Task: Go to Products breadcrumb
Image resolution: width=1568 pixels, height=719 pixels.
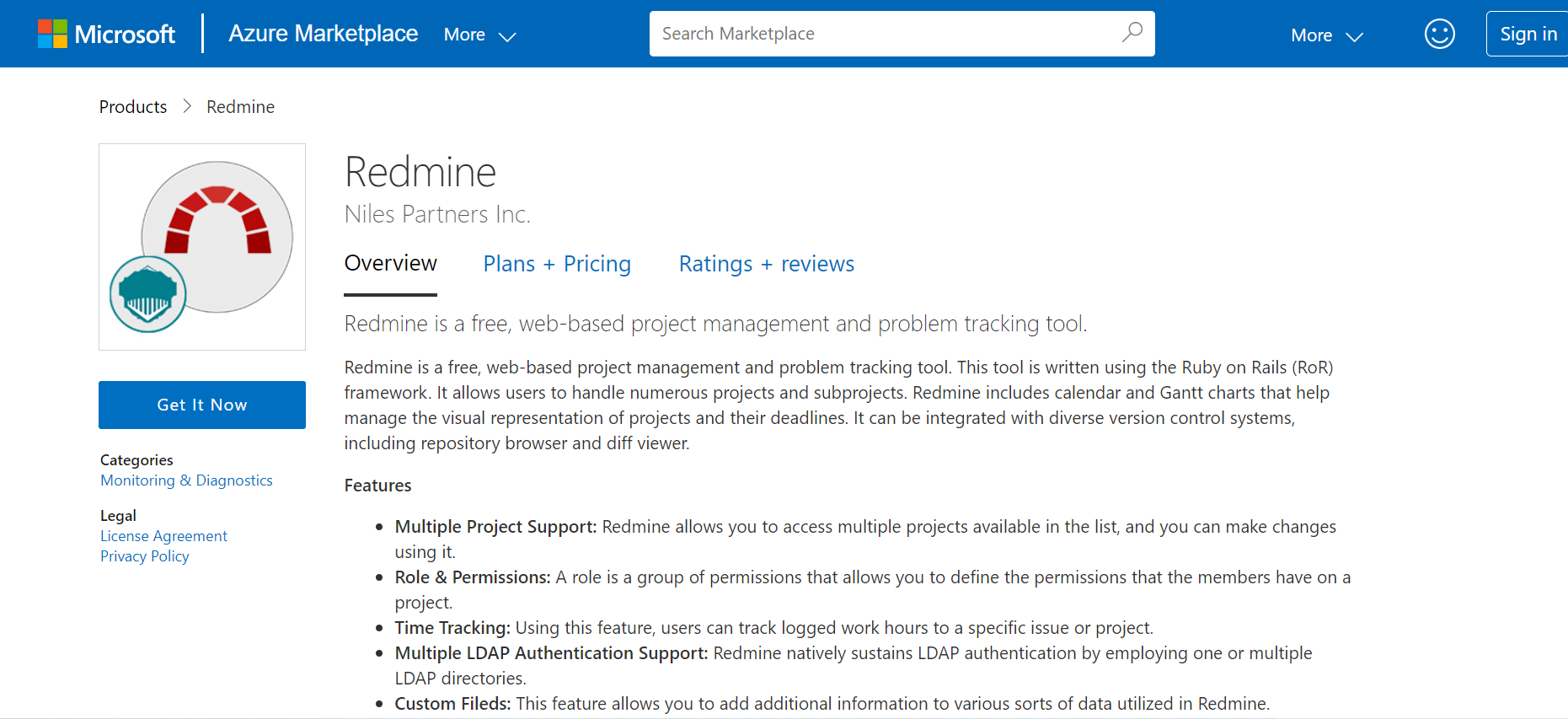Action: click(x=133, y=107)
